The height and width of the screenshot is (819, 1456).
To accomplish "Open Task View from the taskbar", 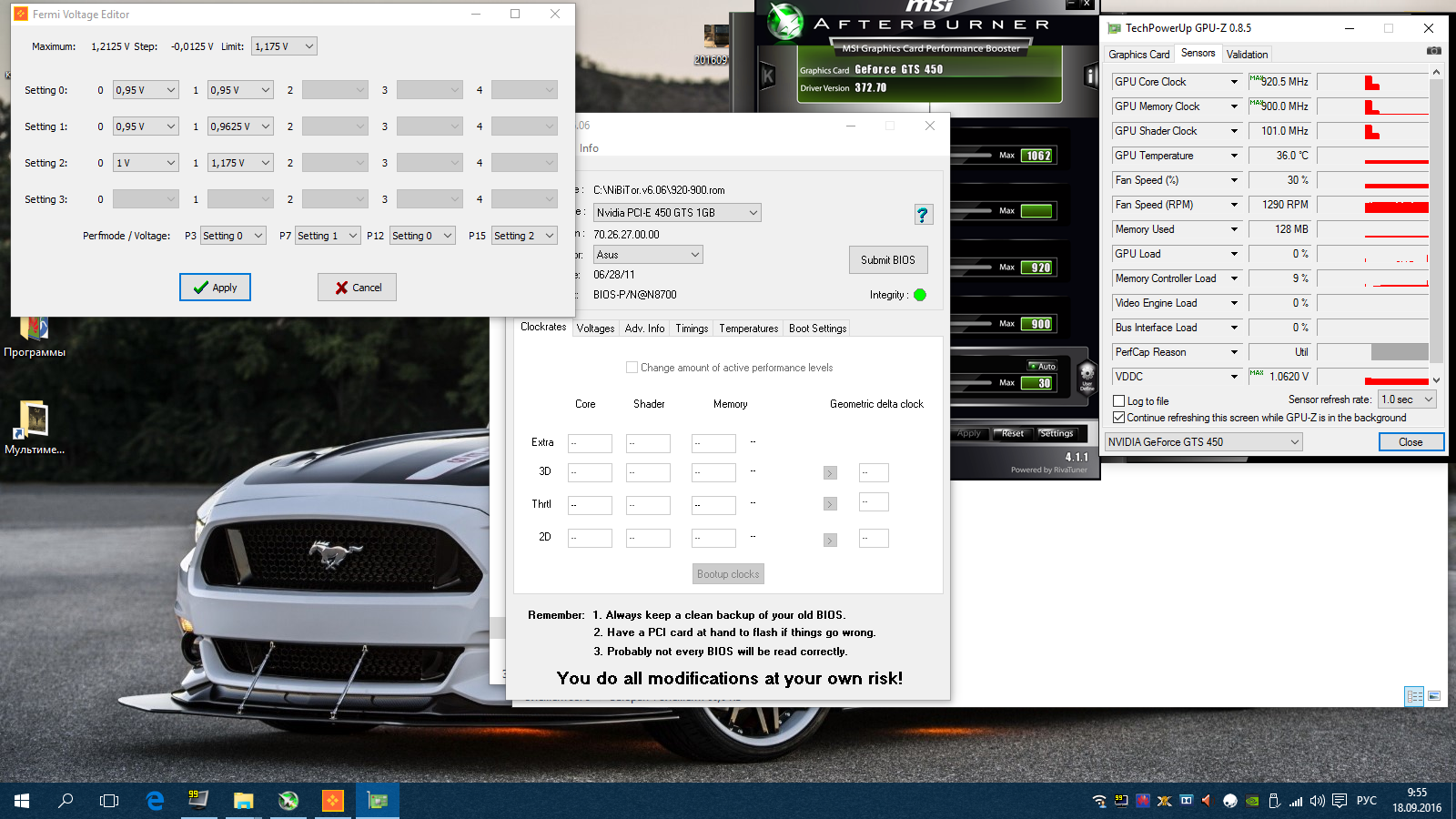I will click(x=109, y=801).
